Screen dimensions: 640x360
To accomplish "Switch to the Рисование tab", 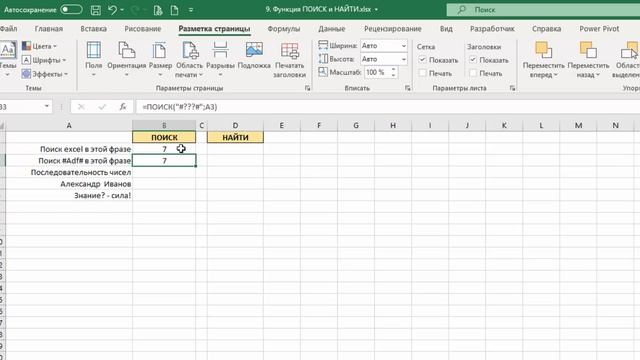I will coord(142,29).
